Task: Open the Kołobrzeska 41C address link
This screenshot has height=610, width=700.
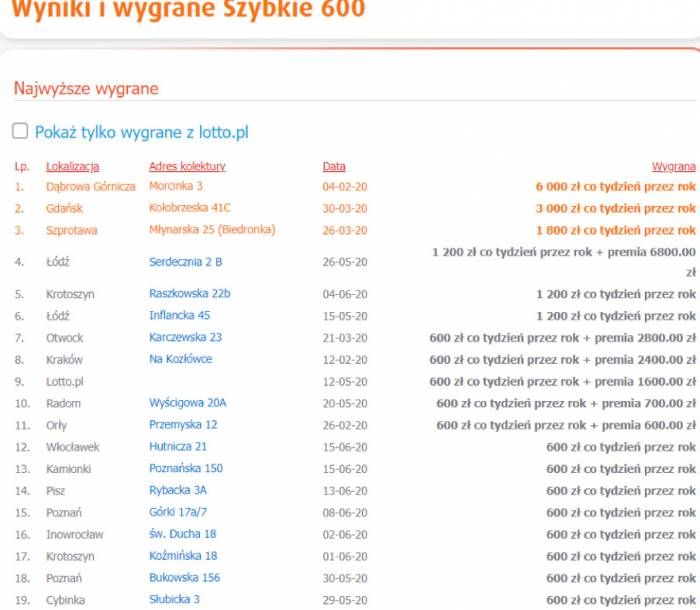Action: [x=190, y=208]
